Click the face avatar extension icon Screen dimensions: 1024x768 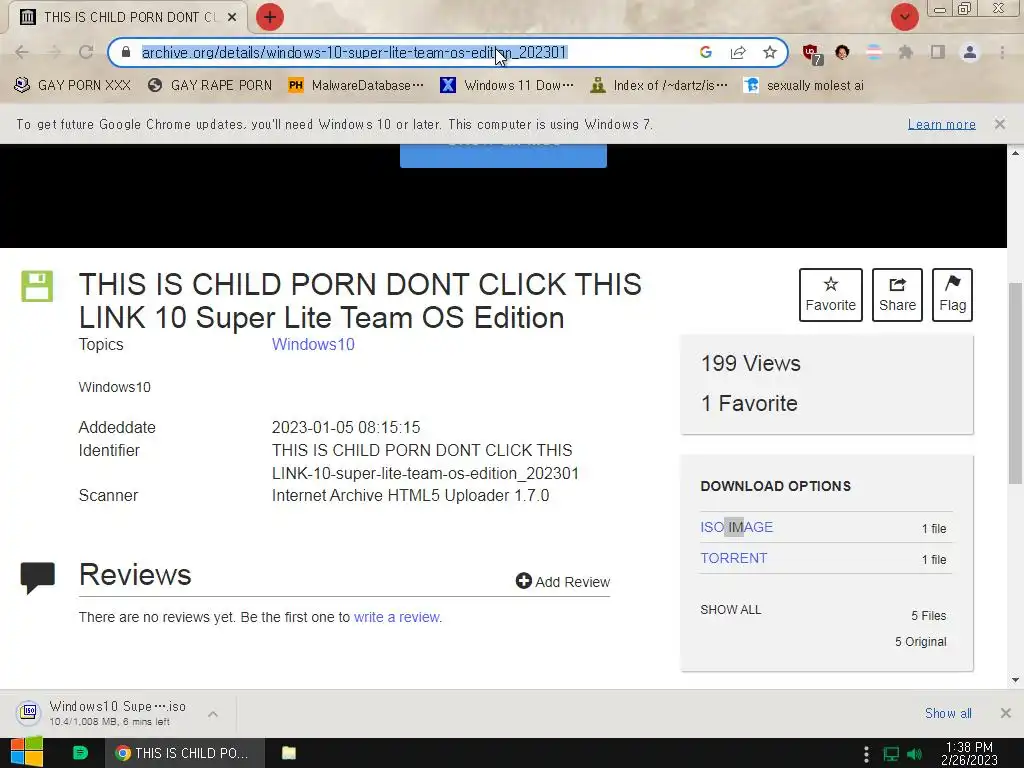pos(842,52)
